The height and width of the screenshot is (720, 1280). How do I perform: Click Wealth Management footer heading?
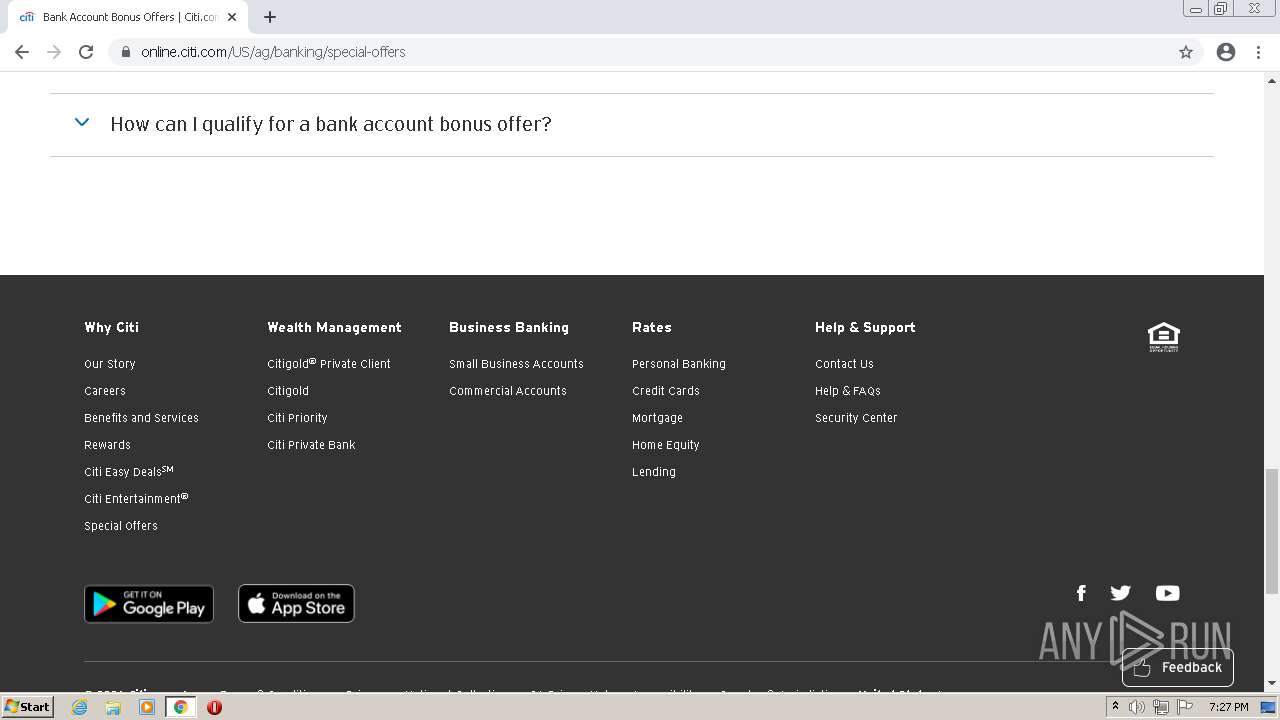pos(334,327)
